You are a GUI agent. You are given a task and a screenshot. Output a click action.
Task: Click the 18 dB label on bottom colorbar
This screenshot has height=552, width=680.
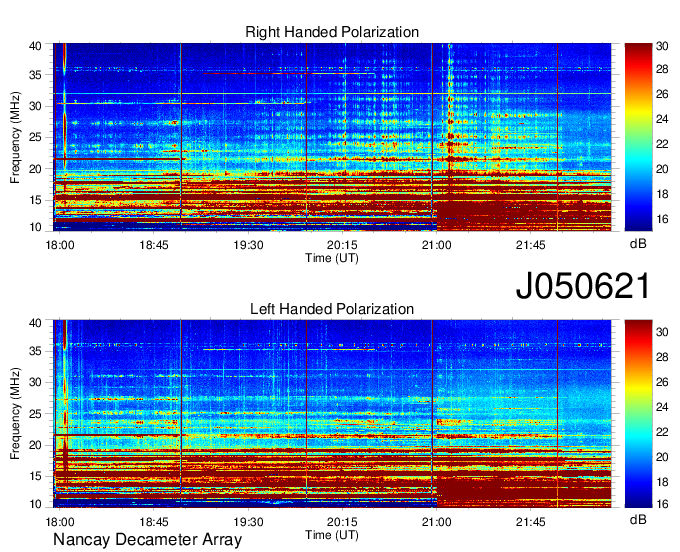[662, 482]
